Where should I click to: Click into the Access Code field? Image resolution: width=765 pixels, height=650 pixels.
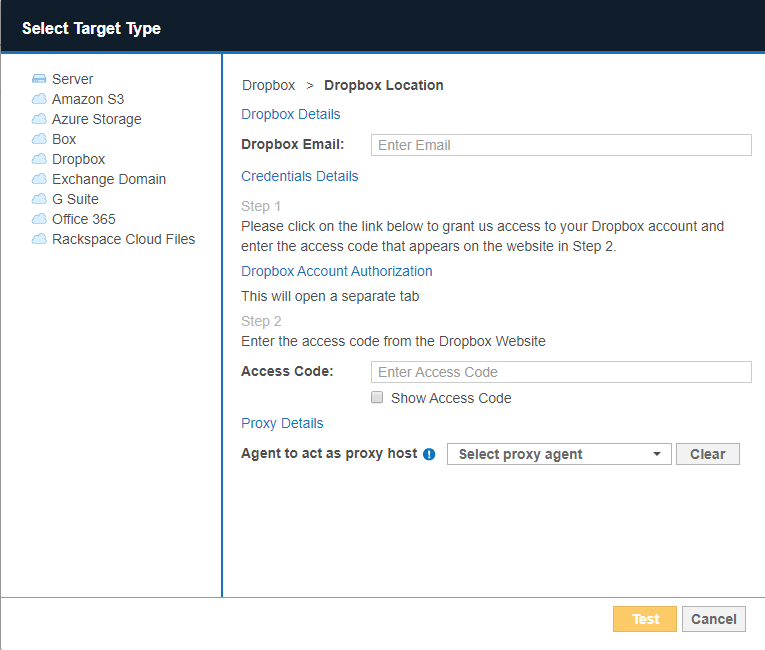coord(560,372)
